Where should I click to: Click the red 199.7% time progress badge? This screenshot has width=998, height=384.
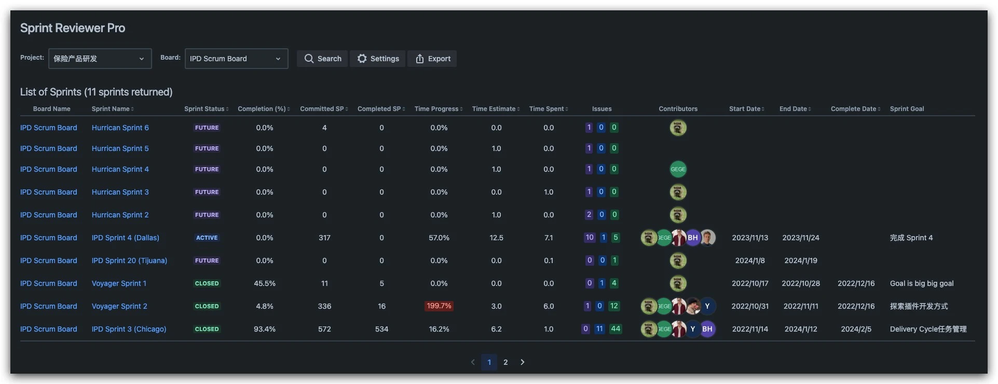click(439, 306)
